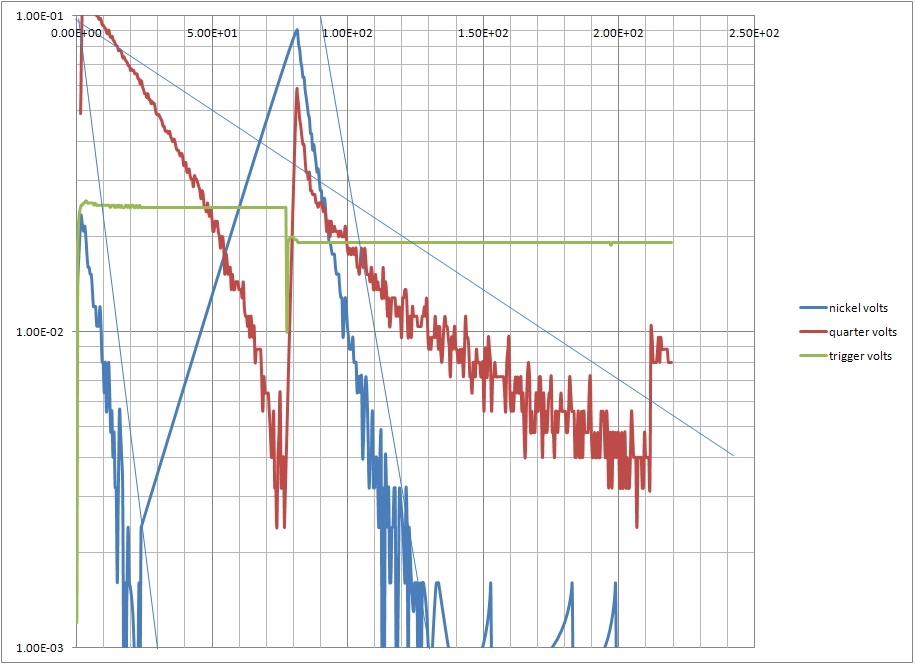The width and height of the screenshot is (915, 665).
Task: Select the 'trigger volts' legend entry
Action: click(846, 356)
